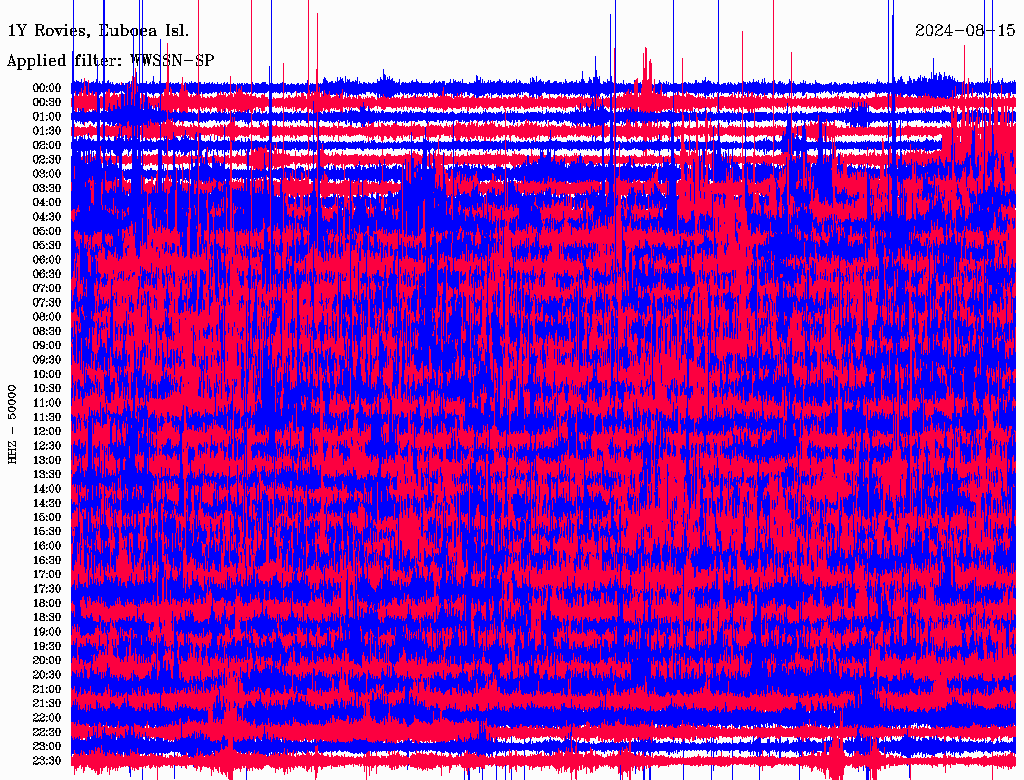Click the 00:00 time label
The height and width of the screenshot is (780, 1024).
(x=47, y=88)
